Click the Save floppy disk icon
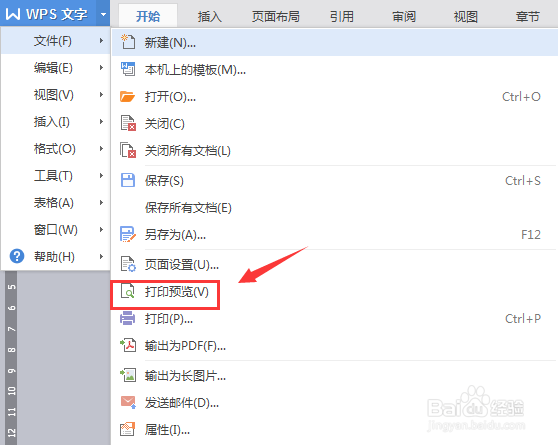Viewport: 558px width, 445px height. tap(128, 180)
